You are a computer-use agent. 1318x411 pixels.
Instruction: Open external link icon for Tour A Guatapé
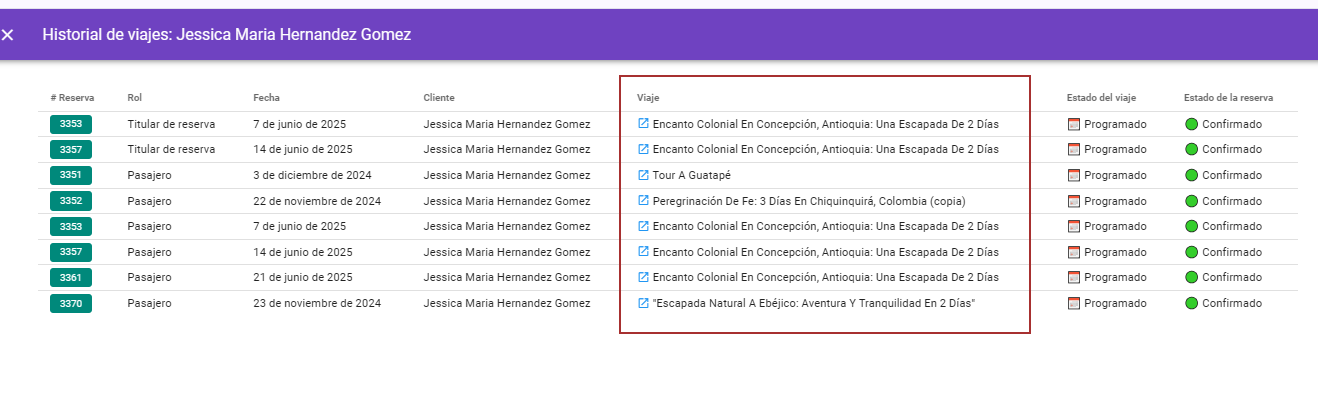(x=643, y=175)
